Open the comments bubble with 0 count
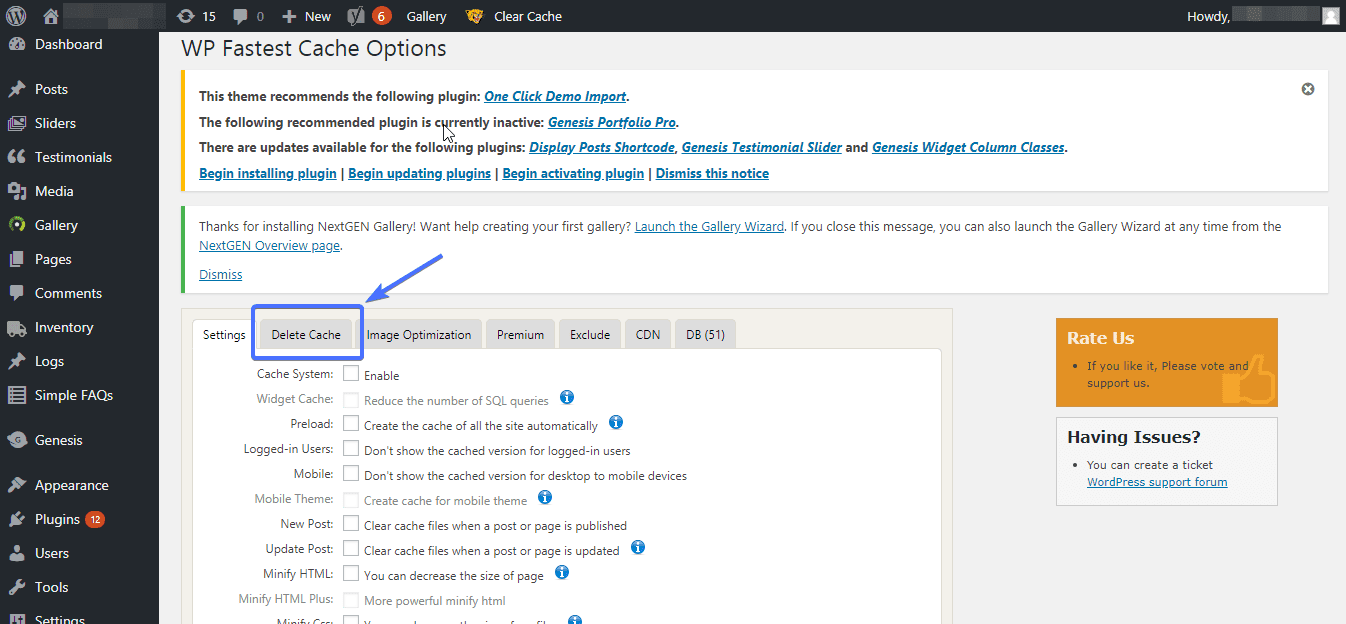Viewport: 1346px width, 624px height. coord(248,16)
